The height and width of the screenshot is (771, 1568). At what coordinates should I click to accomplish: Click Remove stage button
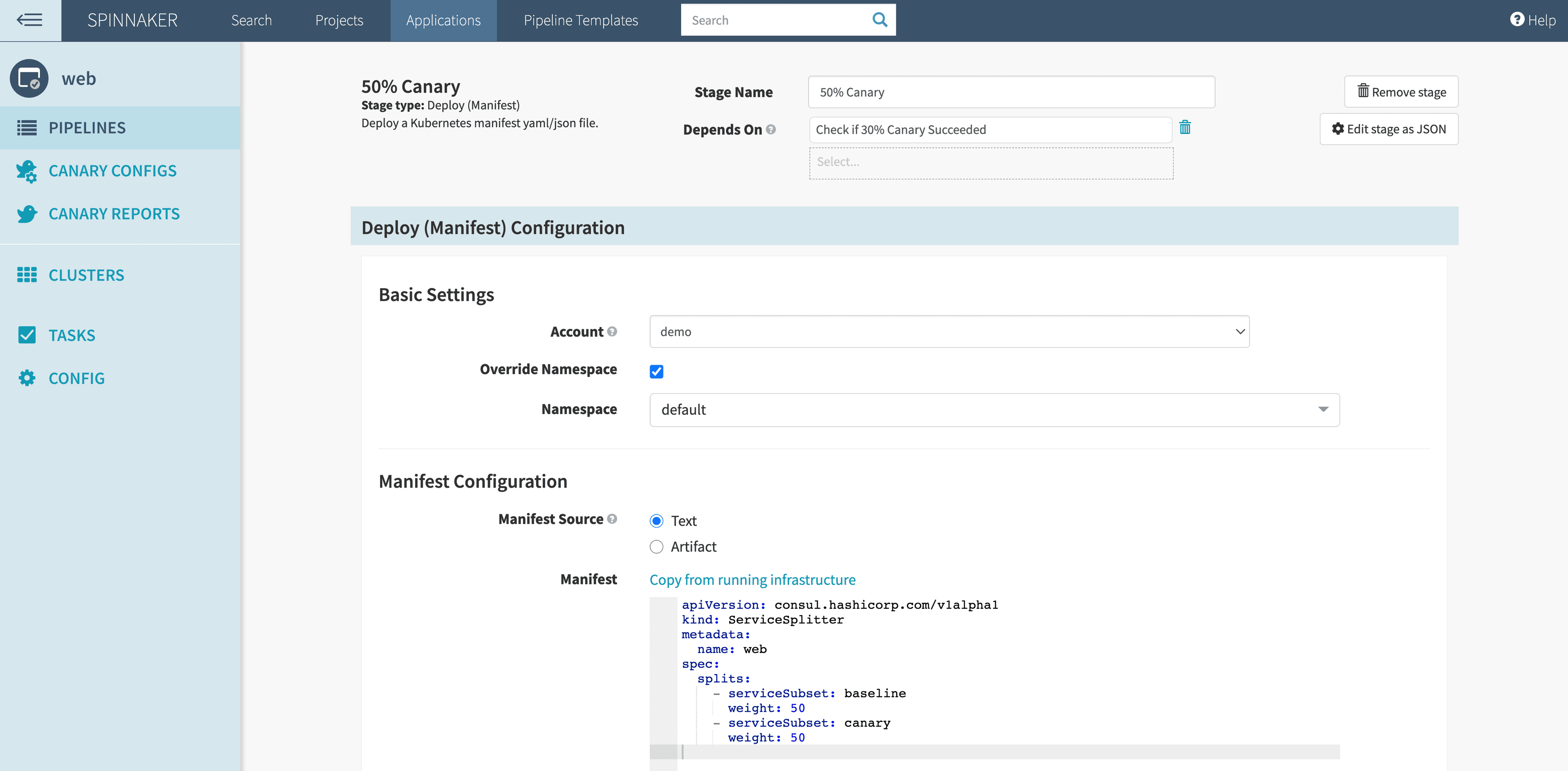click(x=1401, y=92)
